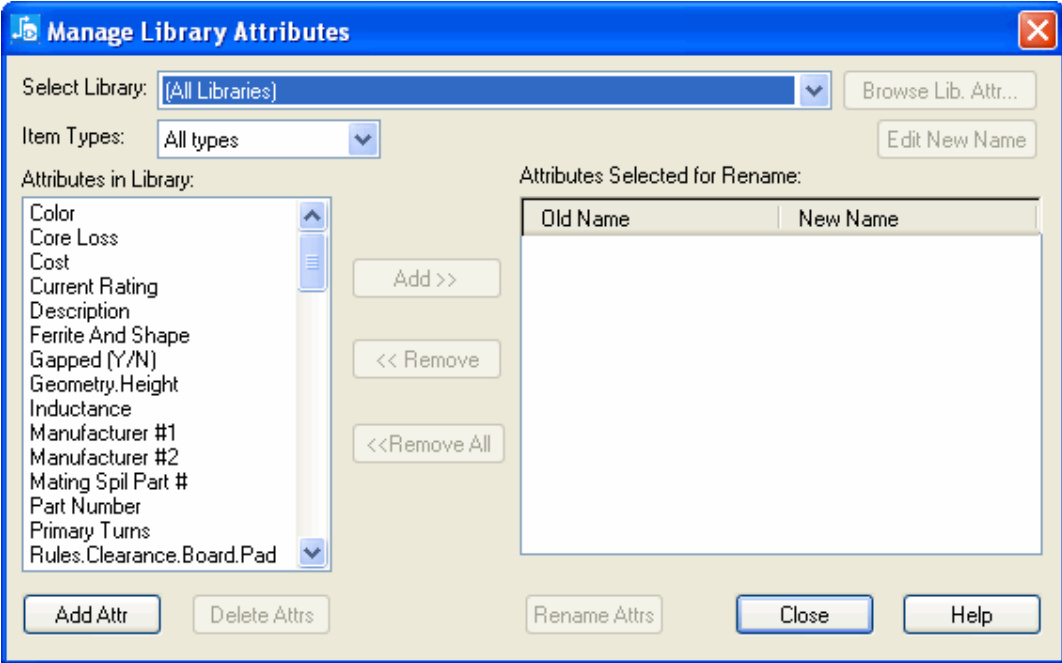This screenshot has width=1062, height=663.
Task: Click the attribute list scroll up arrow
Action: coord(313,215)
